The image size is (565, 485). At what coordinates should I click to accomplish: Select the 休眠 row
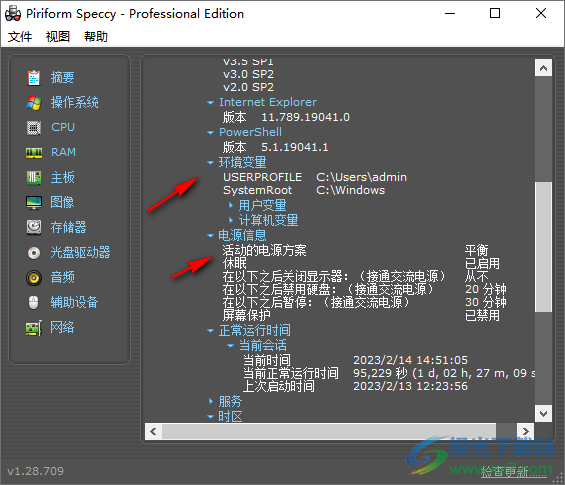(x=361, y=263)
